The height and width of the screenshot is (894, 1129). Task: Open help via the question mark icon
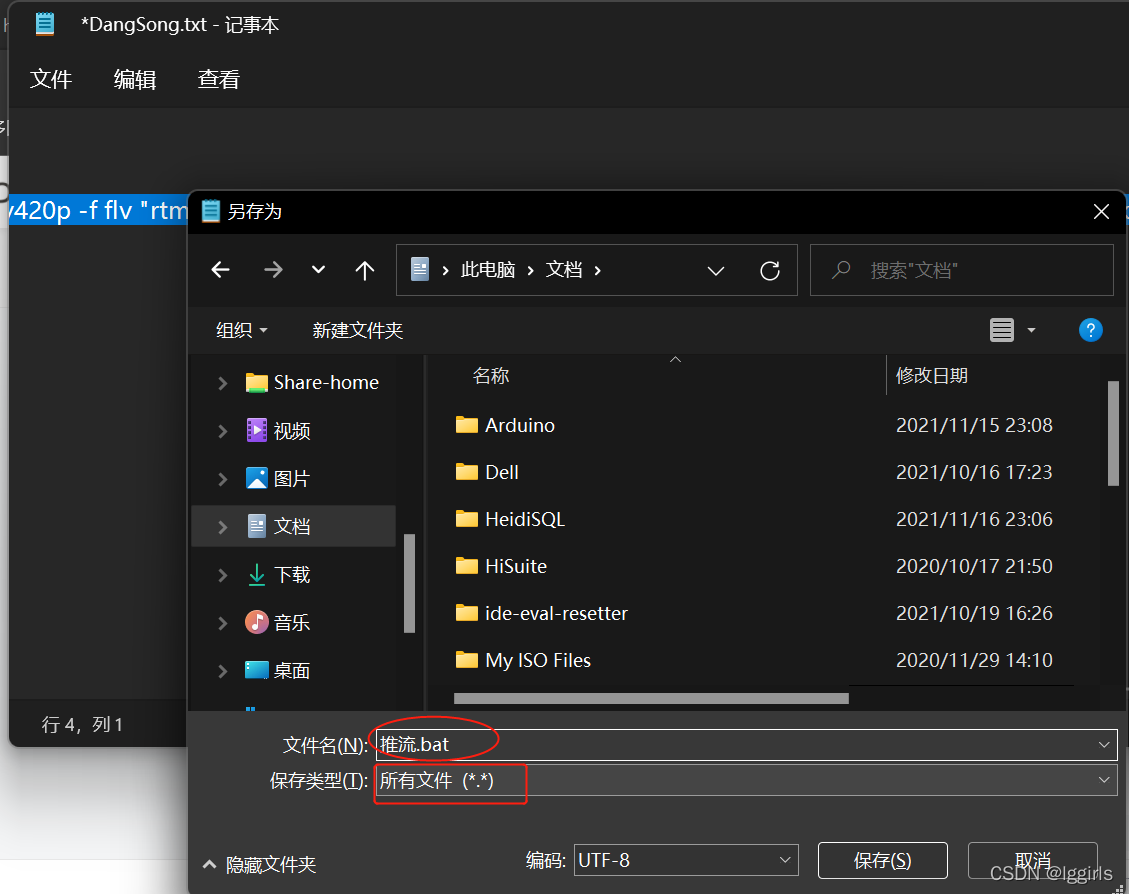[1090, 330]
